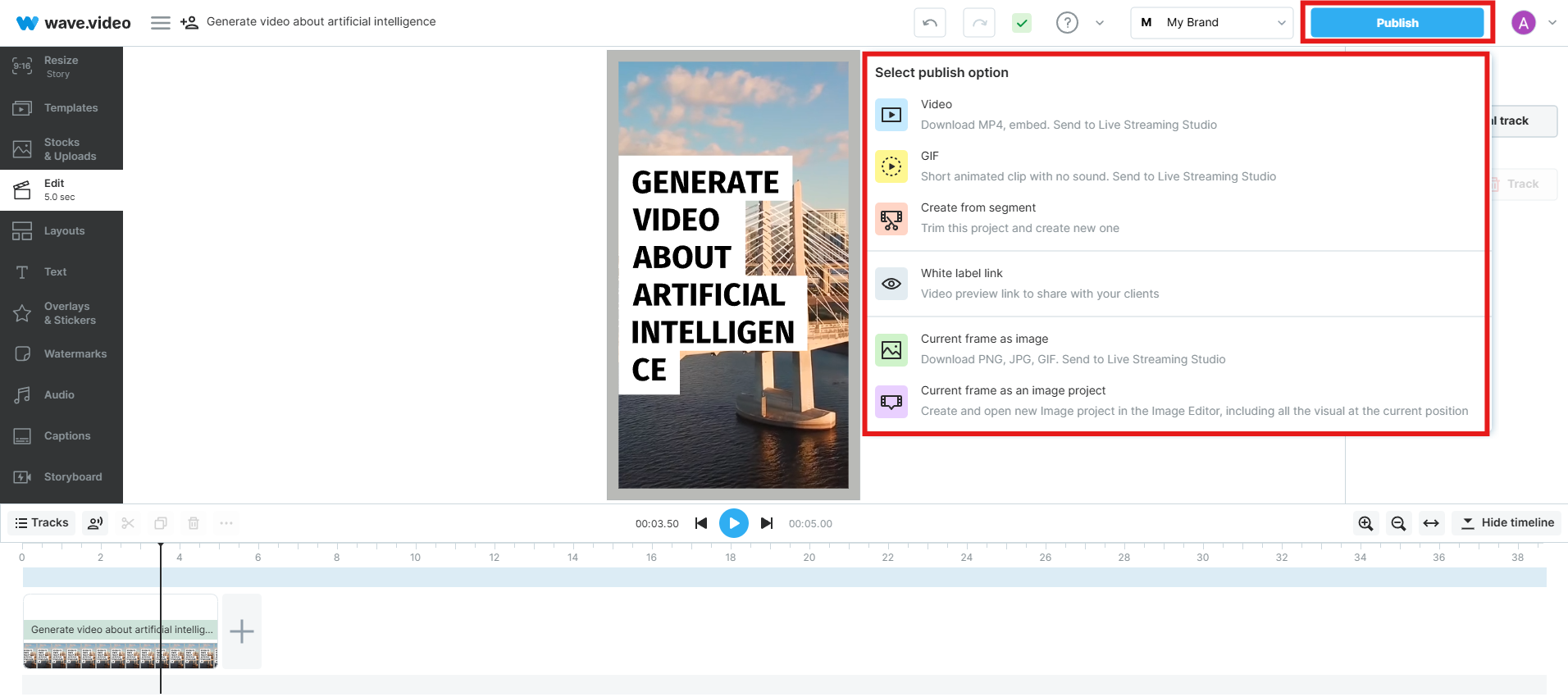Screen dimensions: 1568x697
Task: Click the video preview canvas
Action: [x=733, y=275]
